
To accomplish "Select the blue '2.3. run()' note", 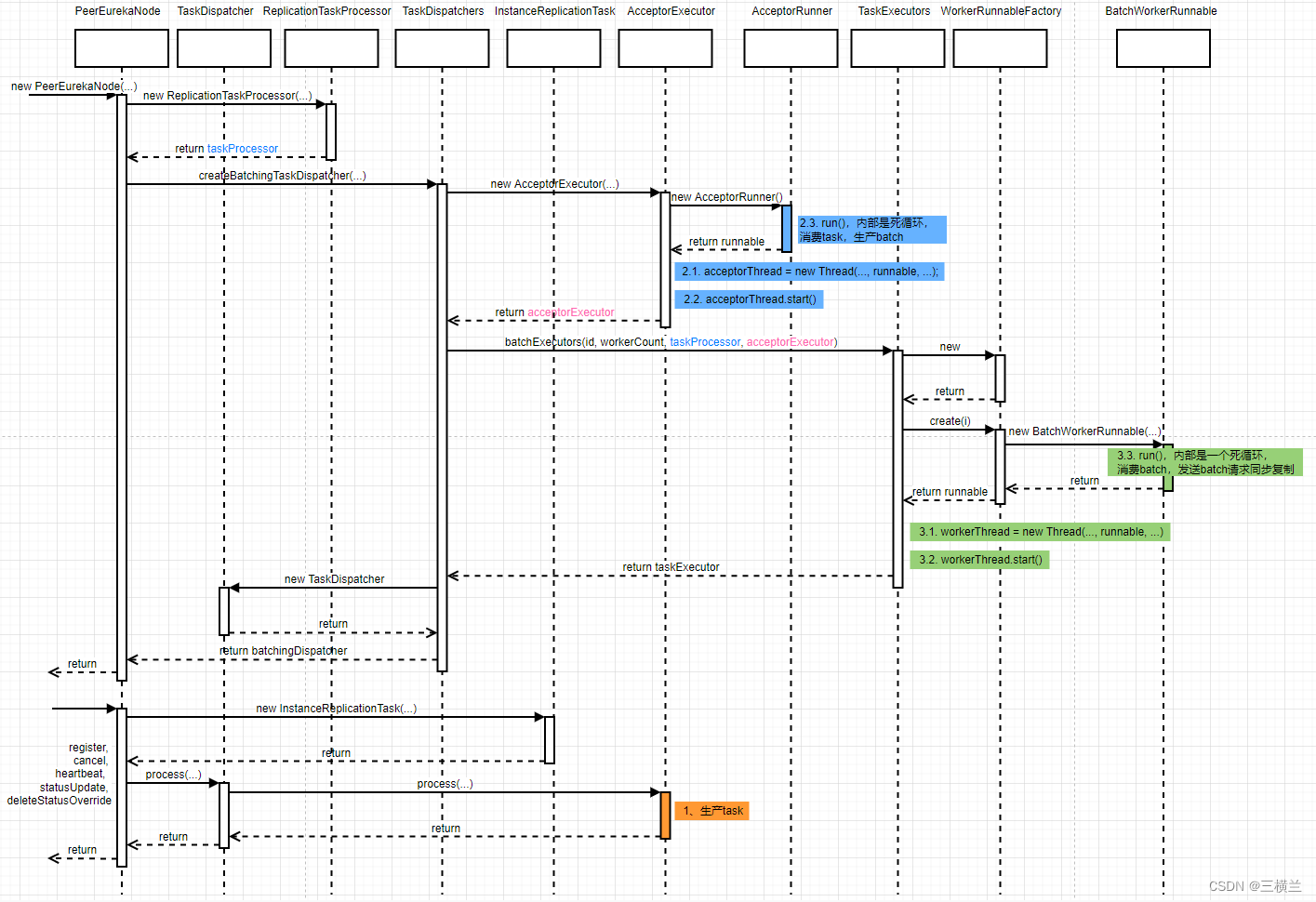I will pyautogui.click(x=872, y=230).
